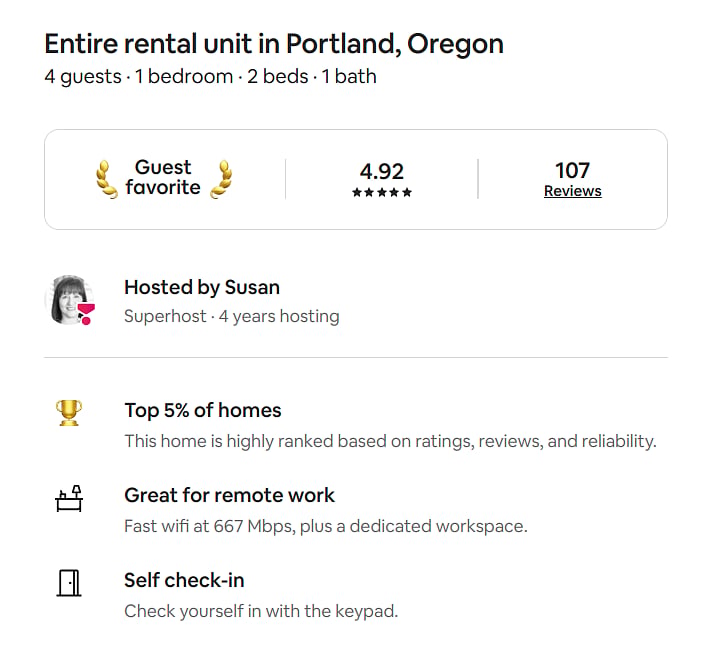
Task: Click the Great for remote work heading
Action: pyautogui.click(x=229, y=495)
